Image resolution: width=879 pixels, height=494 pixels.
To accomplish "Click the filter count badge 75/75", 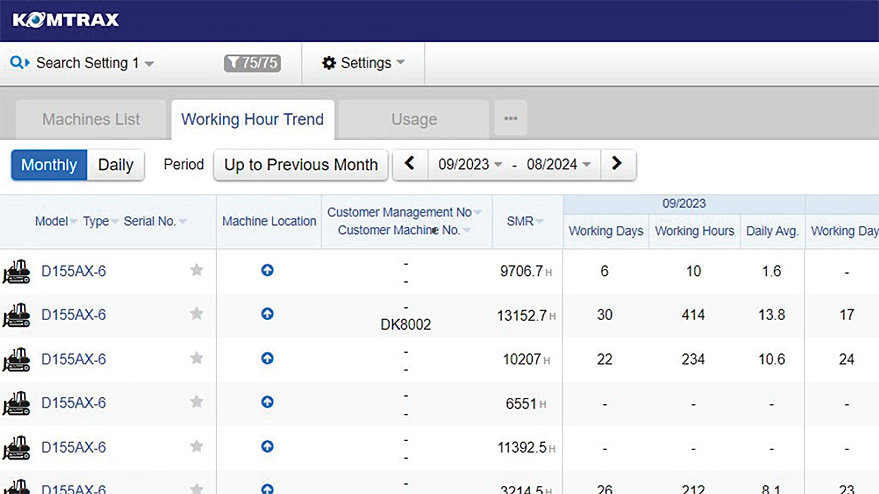I will tap(251, 63).
